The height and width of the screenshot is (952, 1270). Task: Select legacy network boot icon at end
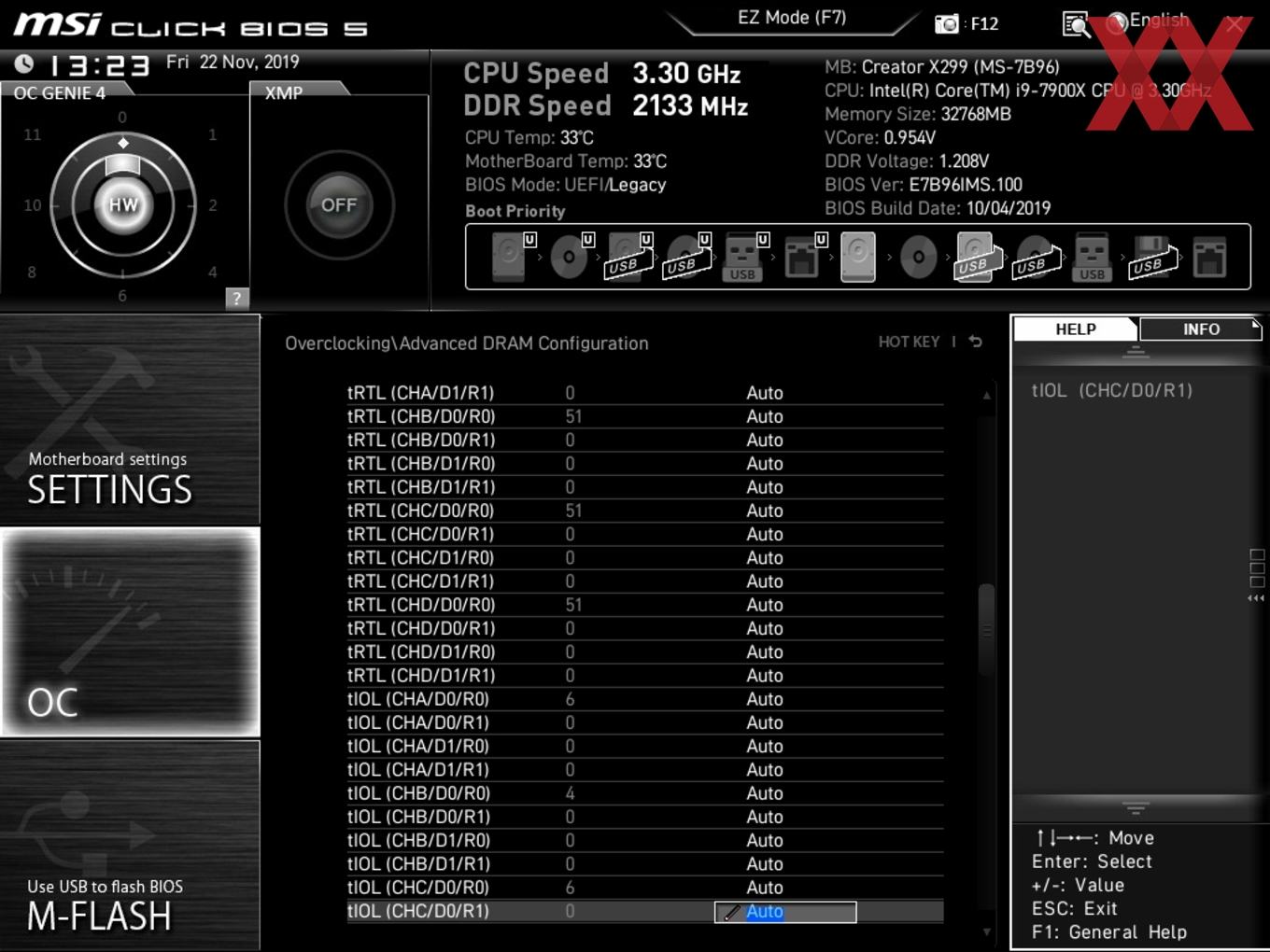(1209, 257)
